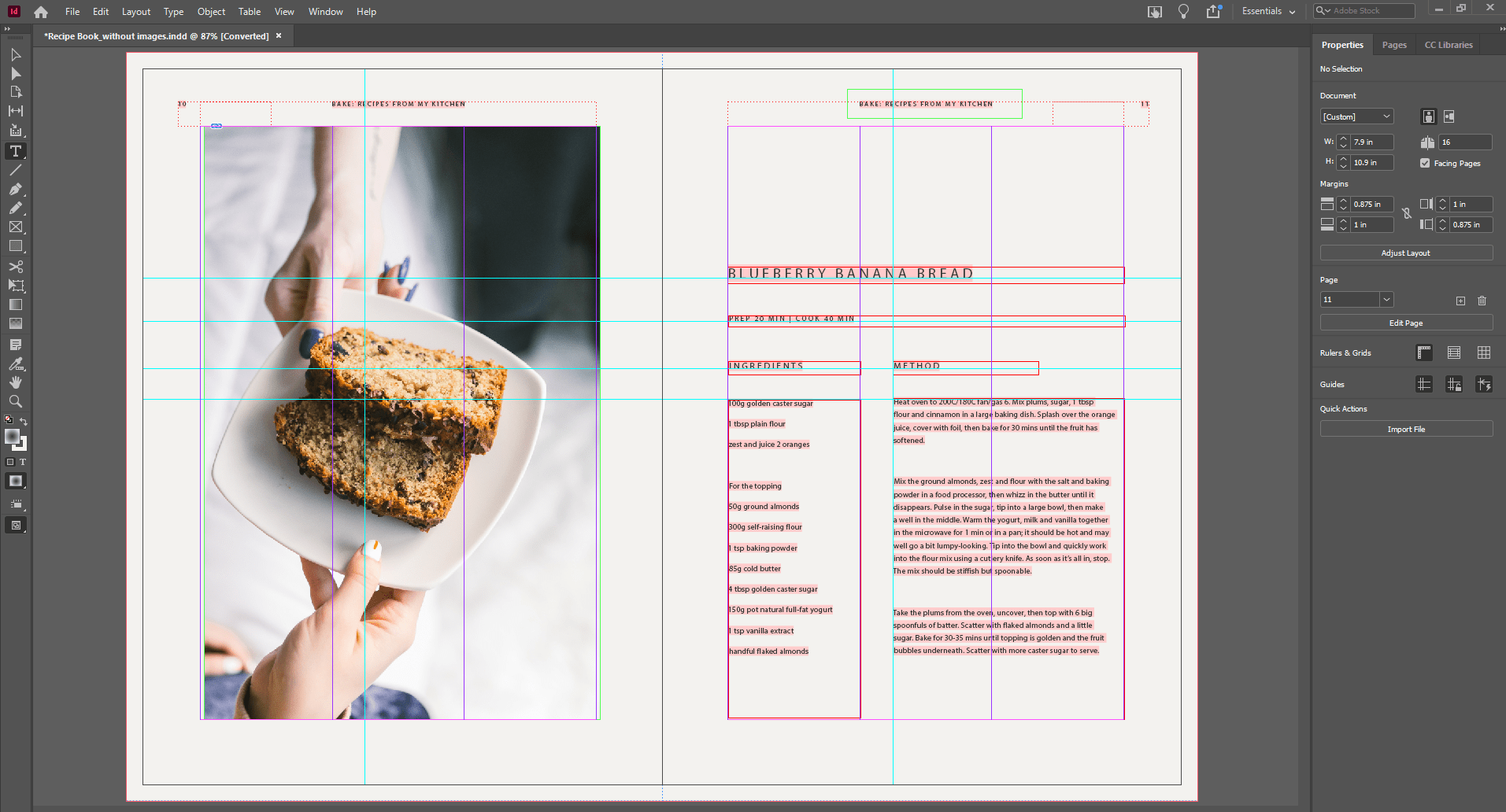Viewport: 1506px width, 812px height.
Task: Click the Adjust Layout button
Action: click(x=1406, y=253)
